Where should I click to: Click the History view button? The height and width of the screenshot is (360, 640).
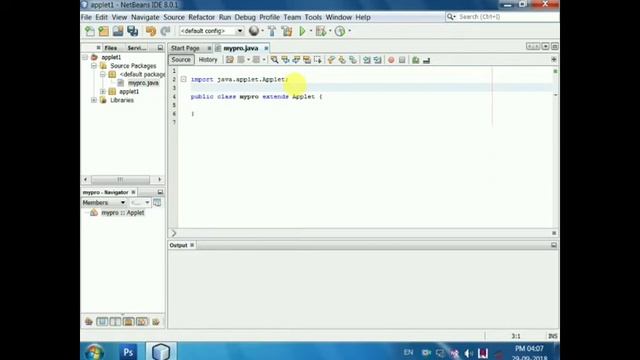pos(208,60)
